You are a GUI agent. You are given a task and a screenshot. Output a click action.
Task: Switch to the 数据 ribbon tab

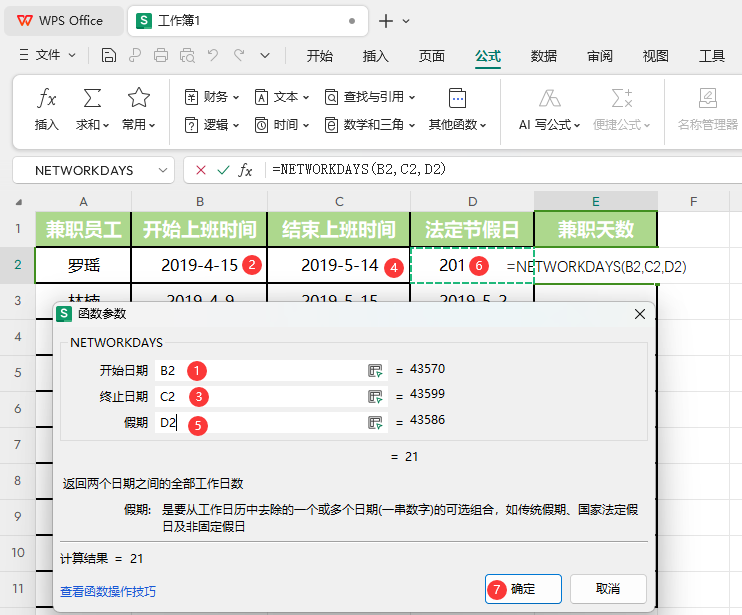[544, 56]
